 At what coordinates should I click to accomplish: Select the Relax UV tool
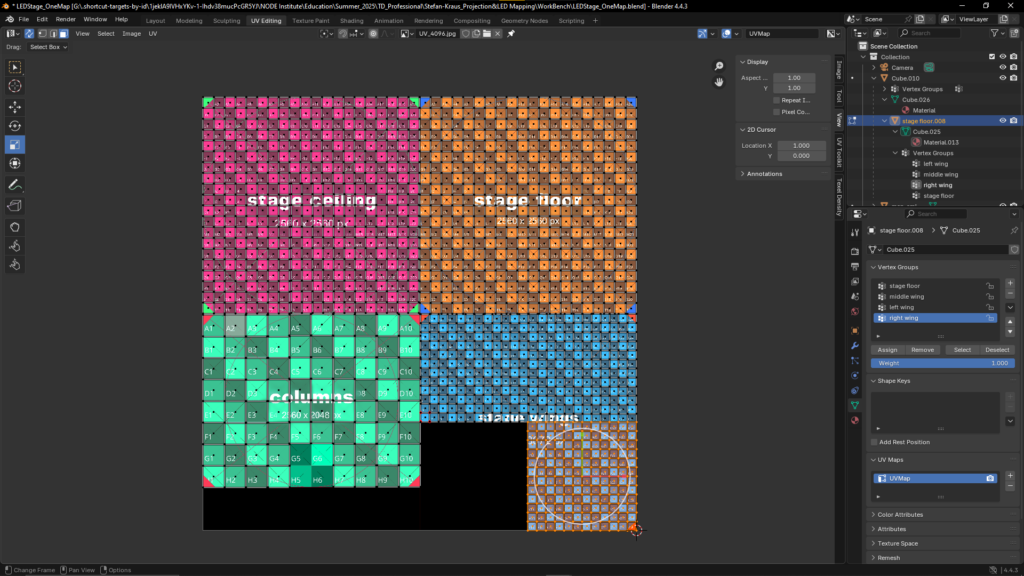coord(14,246)
